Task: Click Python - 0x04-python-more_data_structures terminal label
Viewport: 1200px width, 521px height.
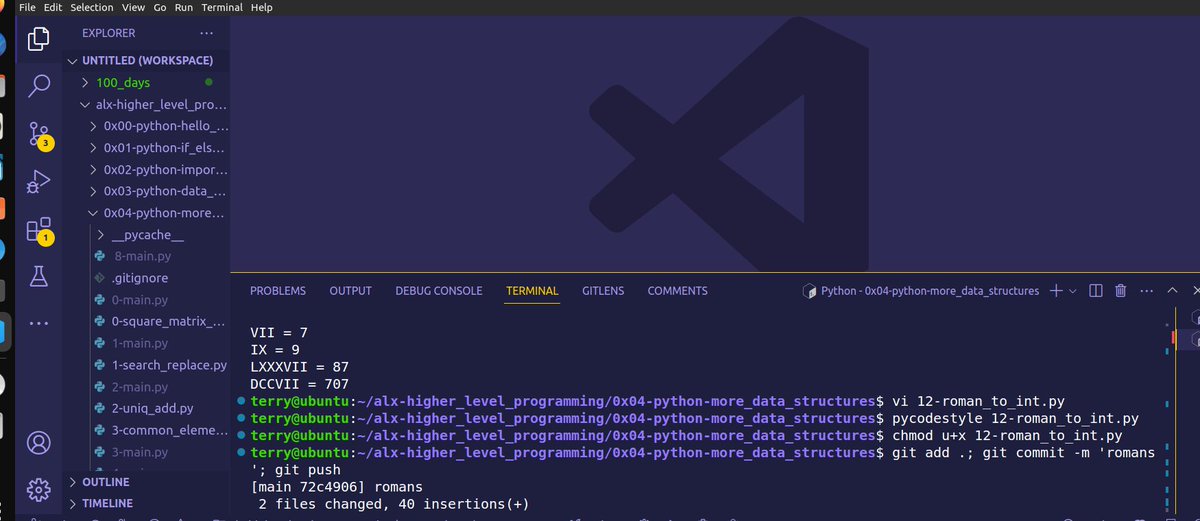Action: (x=930, y=291)
